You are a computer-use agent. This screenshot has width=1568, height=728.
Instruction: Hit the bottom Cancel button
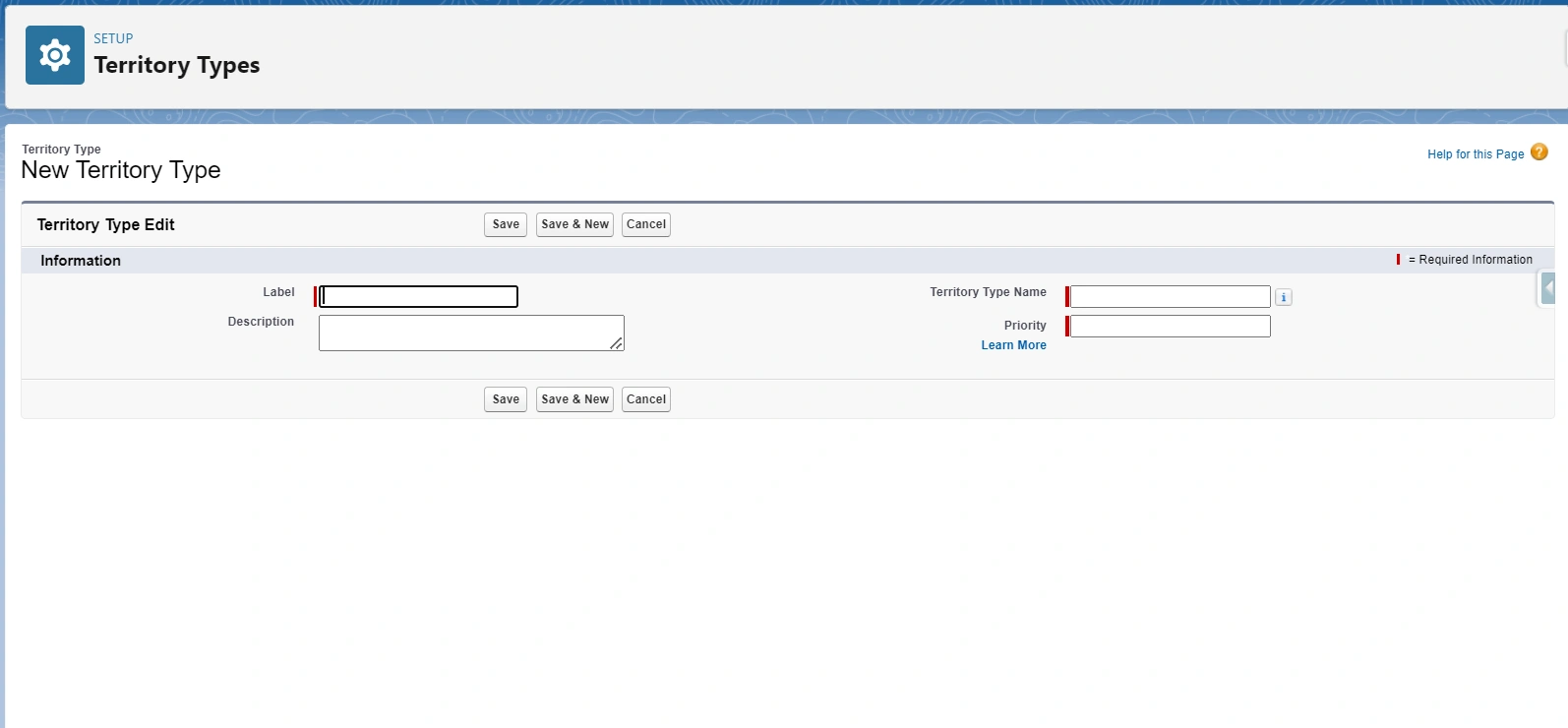point(646,399)
